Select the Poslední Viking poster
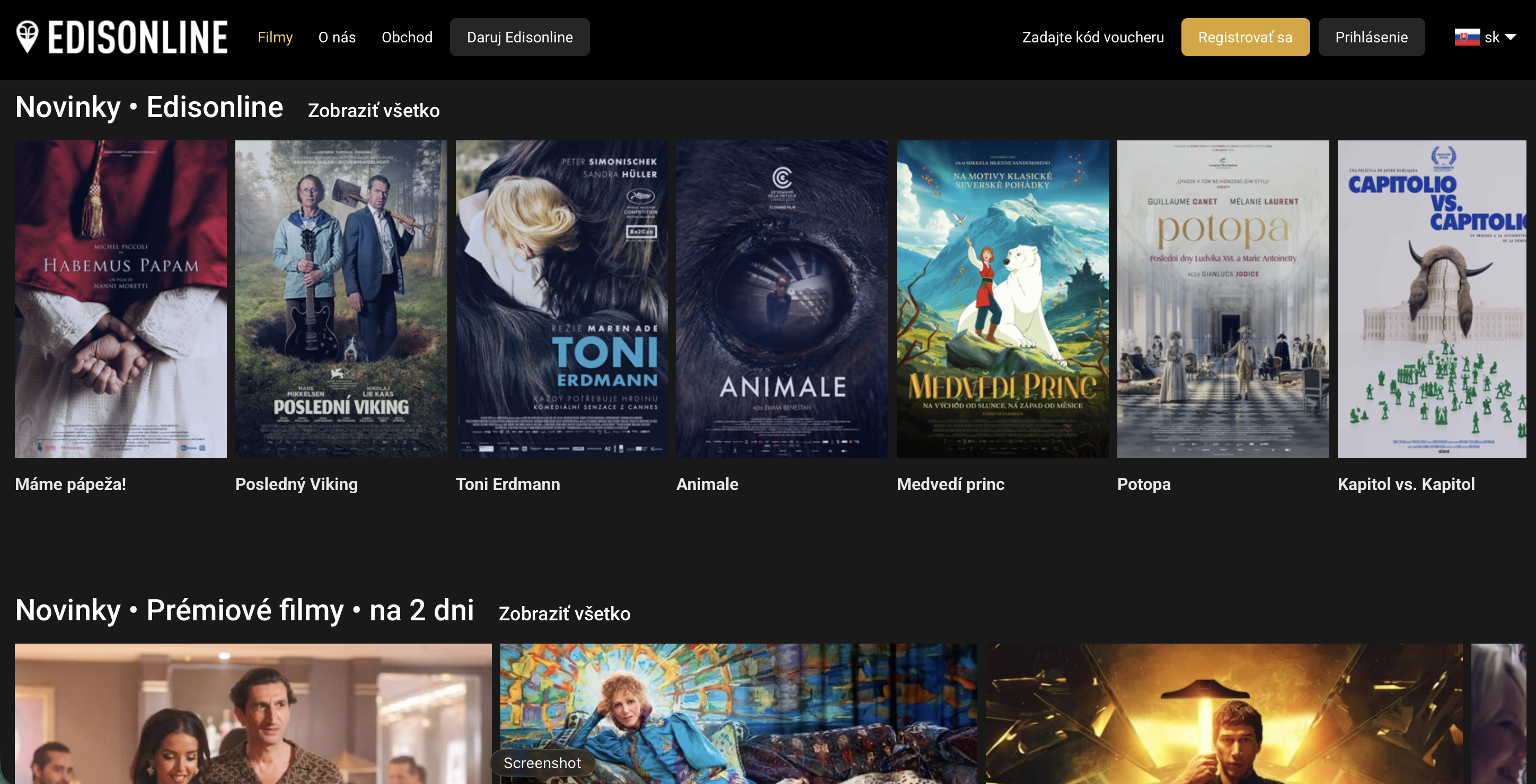Screen dimensions: 1536x784 point(341,299)
